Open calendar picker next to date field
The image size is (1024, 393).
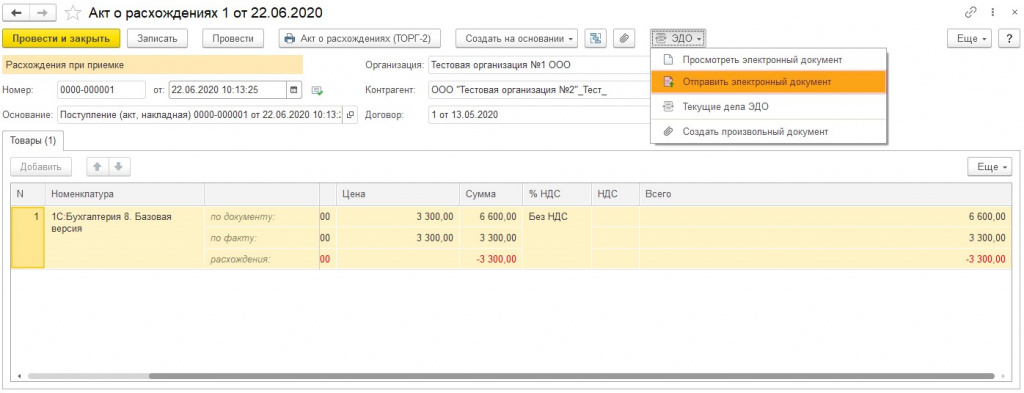click(x=294, y=89)
